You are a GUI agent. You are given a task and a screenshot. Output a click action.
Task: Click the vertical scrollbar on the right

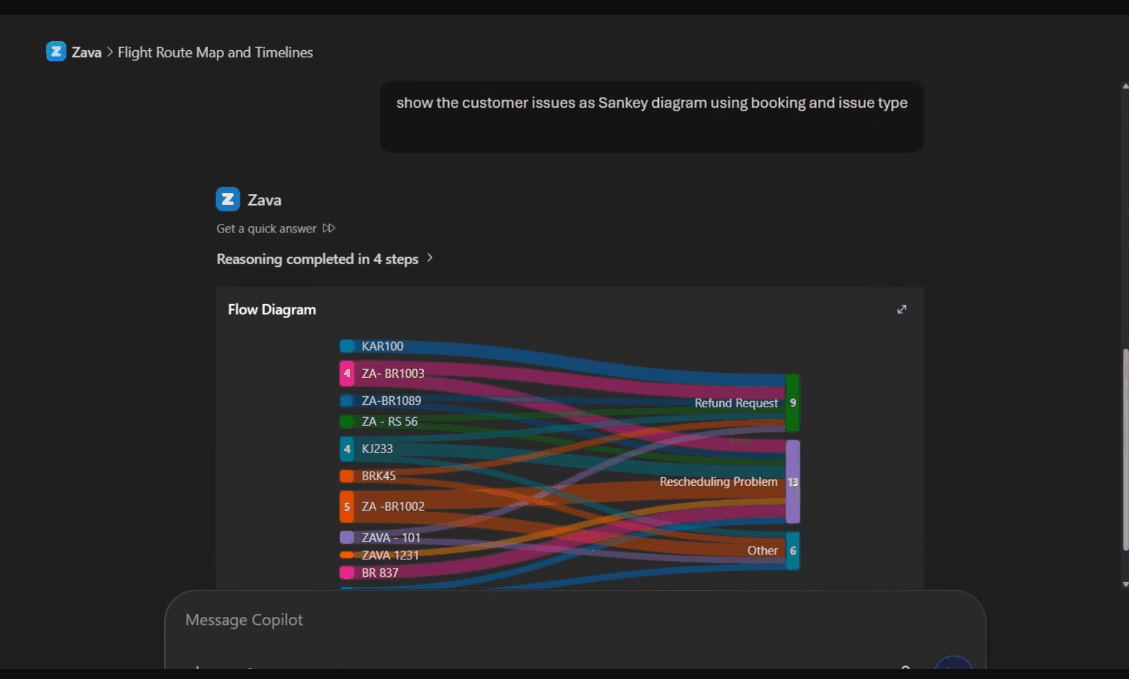click(1123, 448)
